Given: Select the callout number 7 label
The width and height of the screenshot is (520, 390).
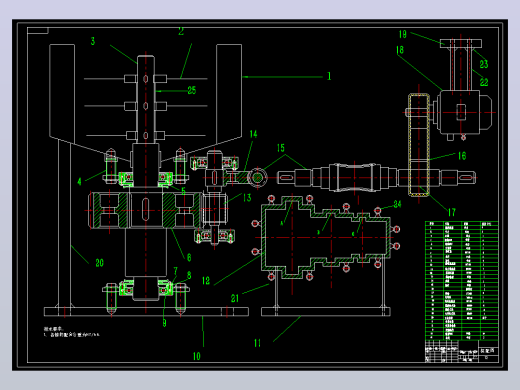Looking at the screenshot, I should [176, 271].
